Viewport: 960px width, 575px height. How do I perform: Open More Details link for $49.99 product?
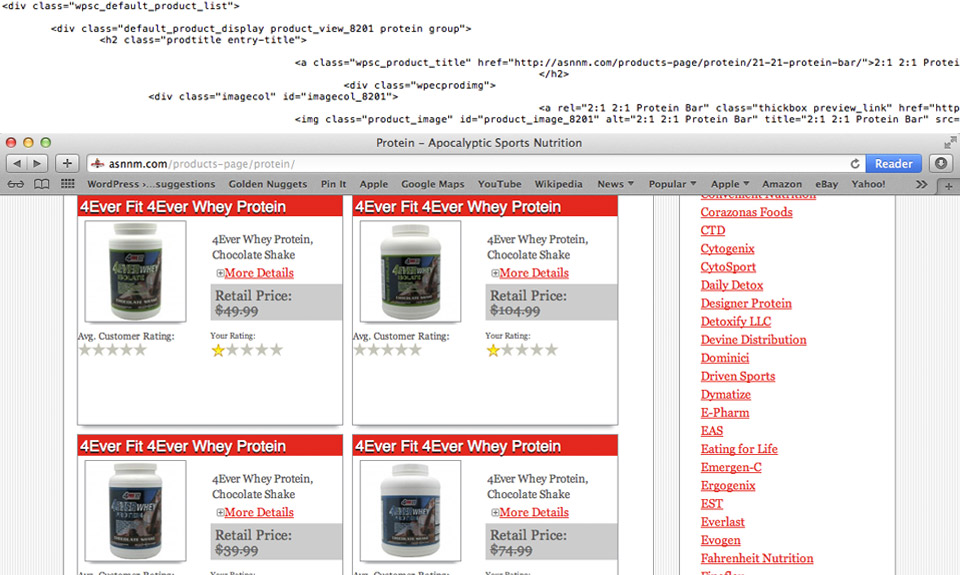point(259,273)
